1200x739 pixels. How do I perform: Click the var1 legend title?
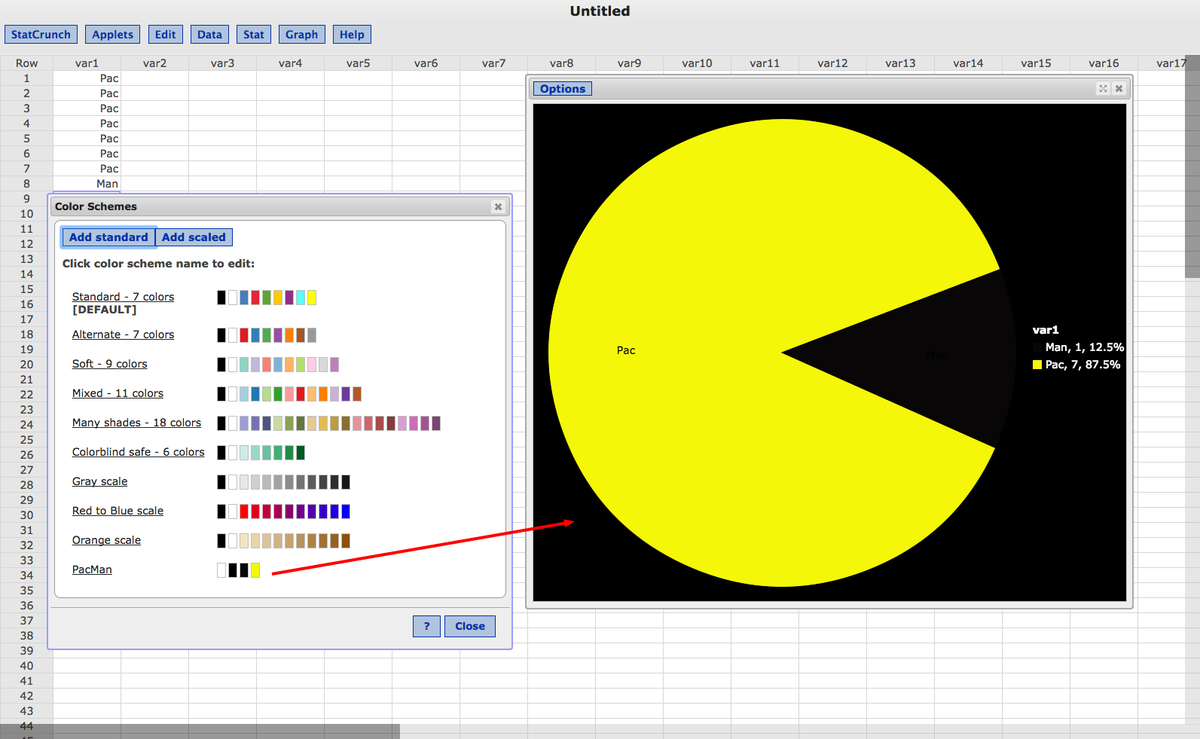point(1044,329)
